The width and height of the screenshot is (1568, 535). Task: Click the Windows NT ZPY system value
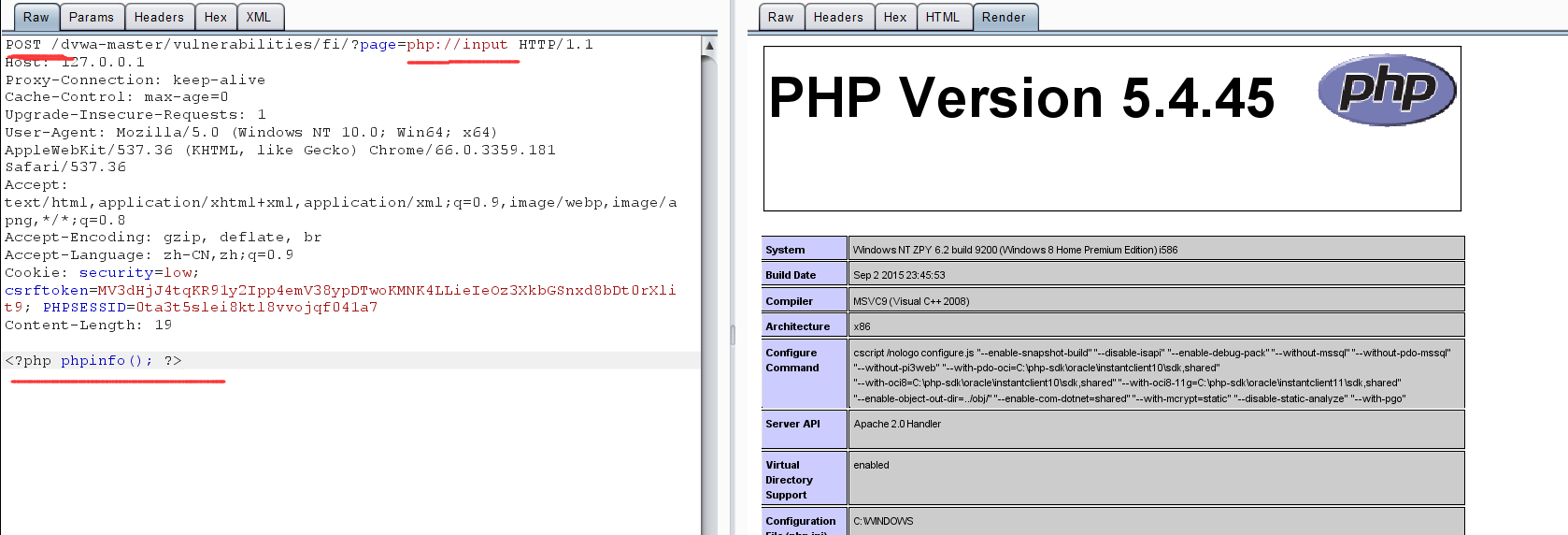(x=1015, y=250)
